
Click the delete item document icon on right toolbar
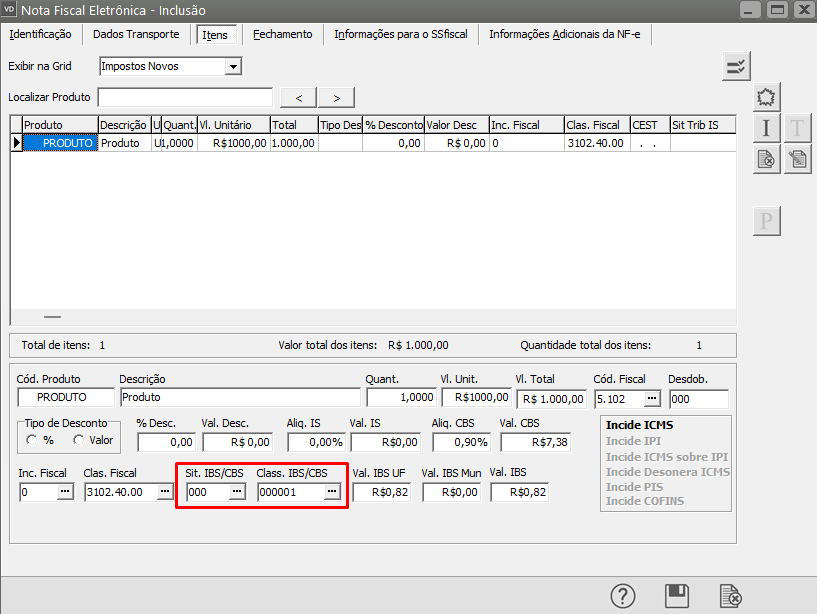point(766,159)
